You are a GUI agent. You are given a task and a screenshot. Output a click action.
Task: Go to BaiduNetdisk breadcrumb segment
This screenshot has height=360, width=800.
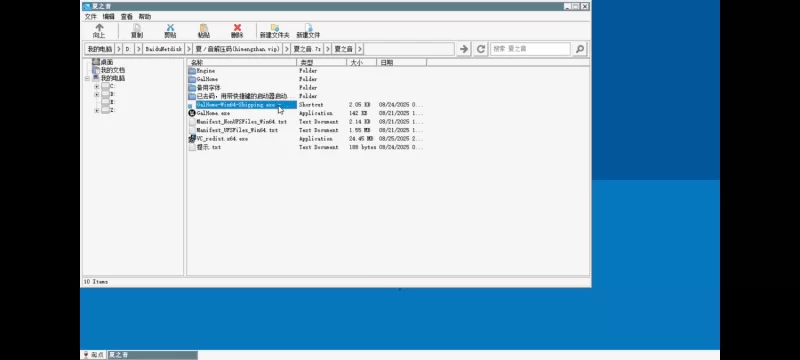[163, 49]
